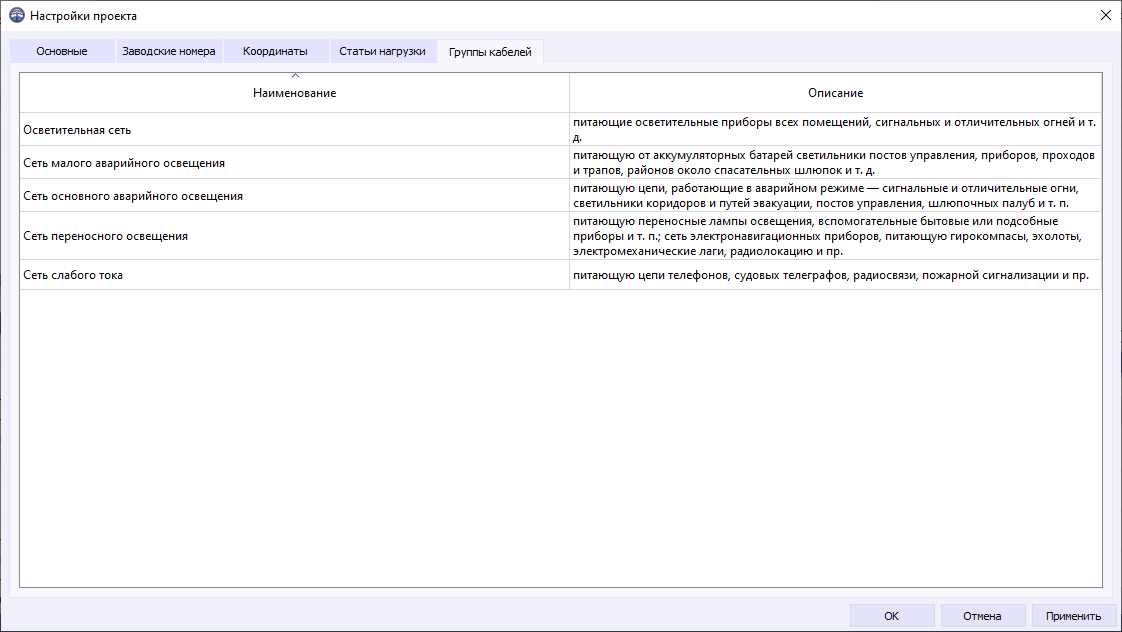
Task: Activate the Группы кабелей tab
Action: (x=490, y=49)
